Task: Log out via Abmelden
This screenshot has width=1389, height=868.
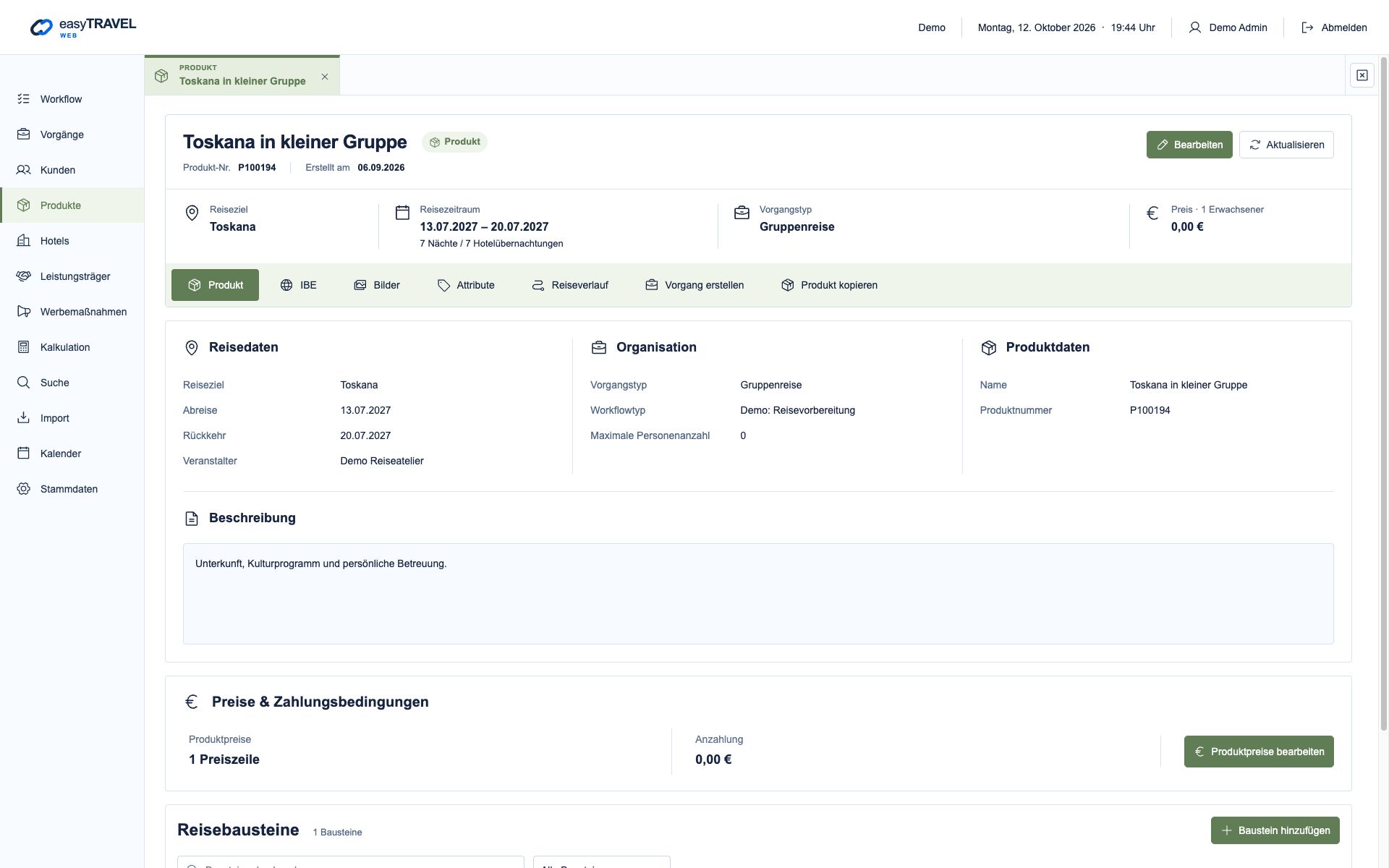Action: click(1334, 27)
